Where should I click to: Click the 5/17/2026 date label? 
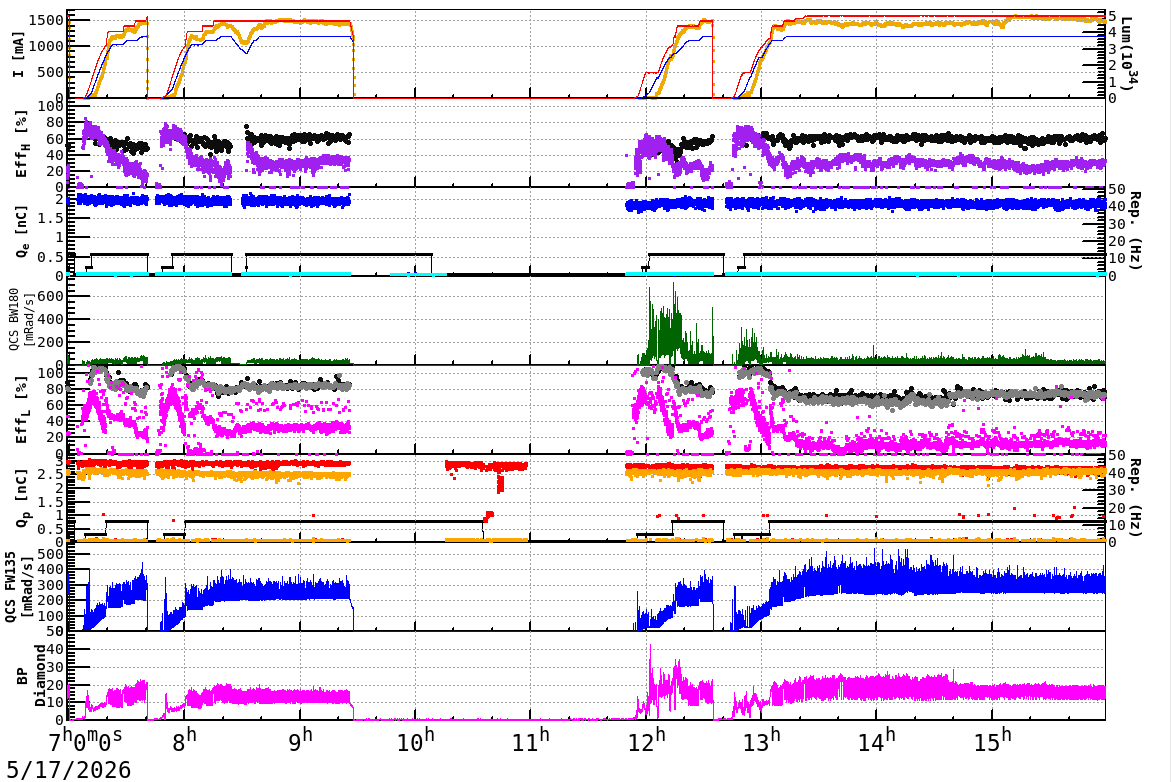(x=69, y=769)
